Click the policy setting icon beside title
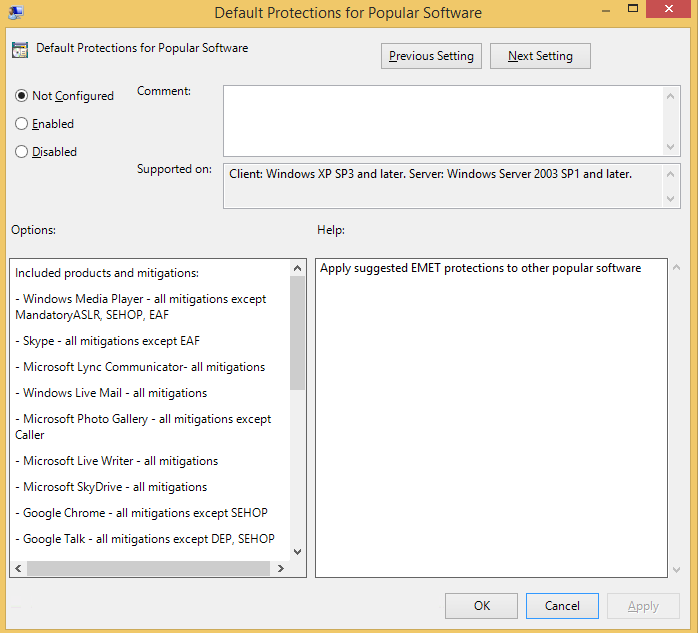This screenshot has width=698, height=633. click(20, 50)
